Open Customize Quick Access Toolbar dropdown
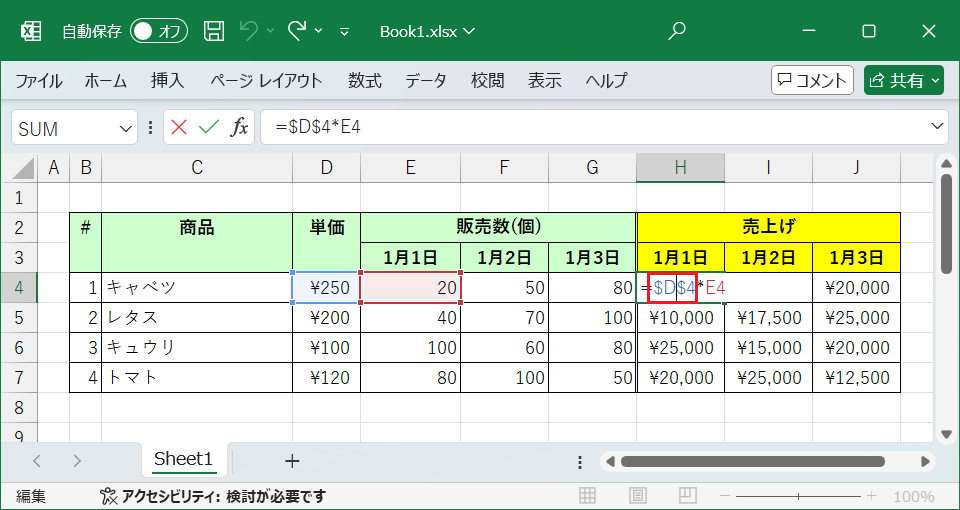 pos(345,31)
